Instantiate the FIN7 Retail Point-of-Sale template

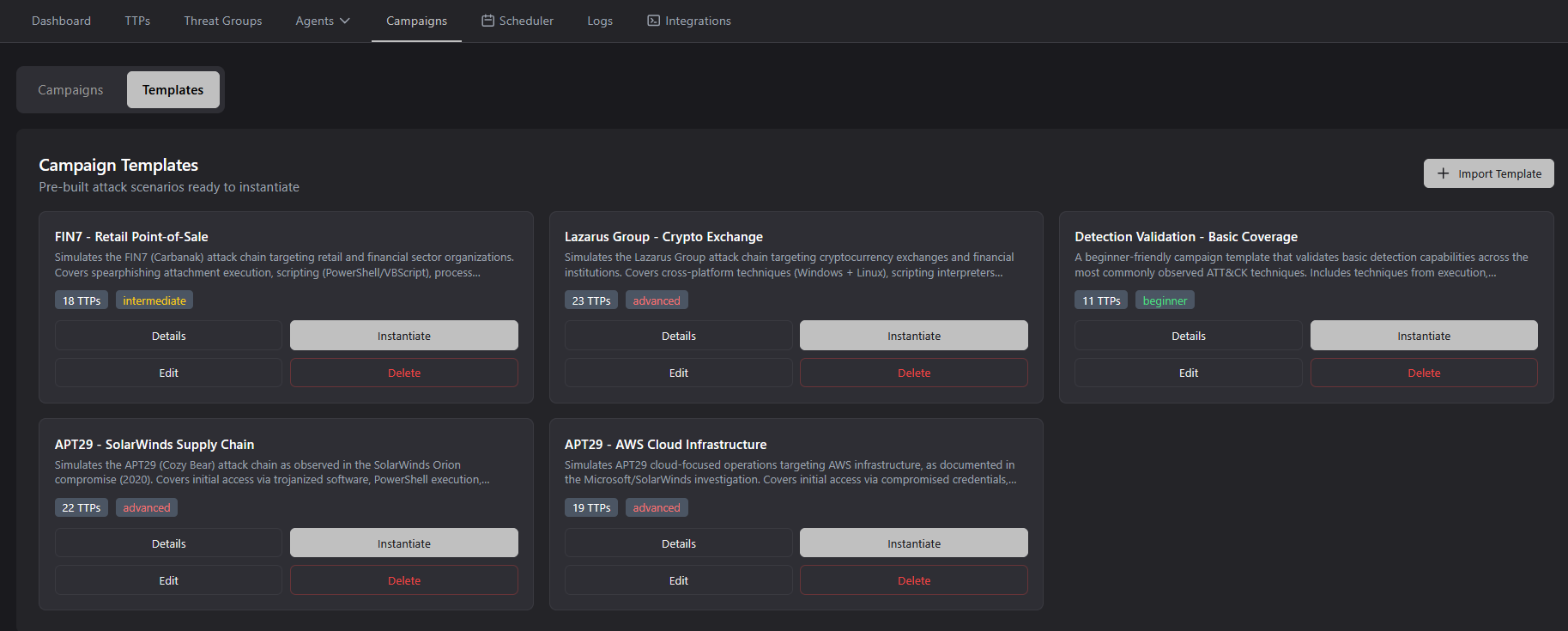(404, 336)
